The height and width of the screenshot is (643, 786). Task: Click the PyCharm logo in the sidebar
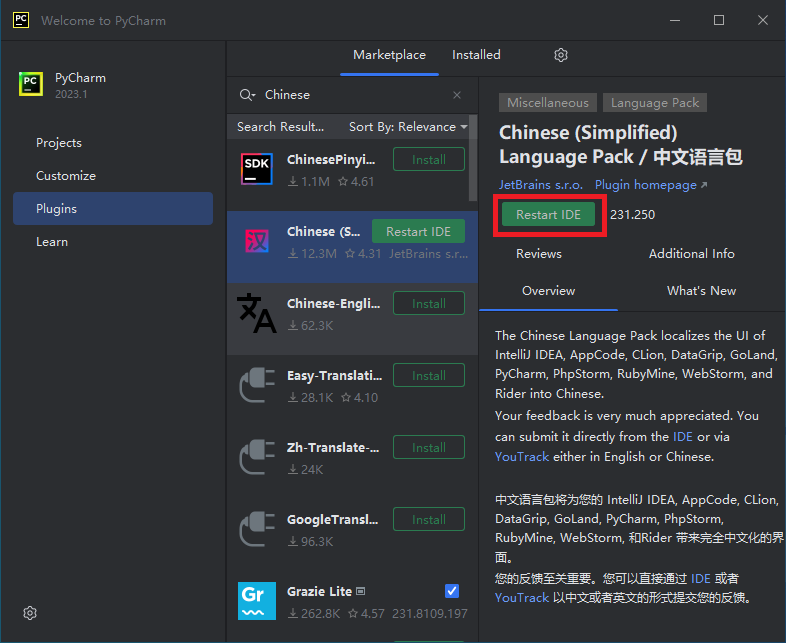tap(31, 84)
